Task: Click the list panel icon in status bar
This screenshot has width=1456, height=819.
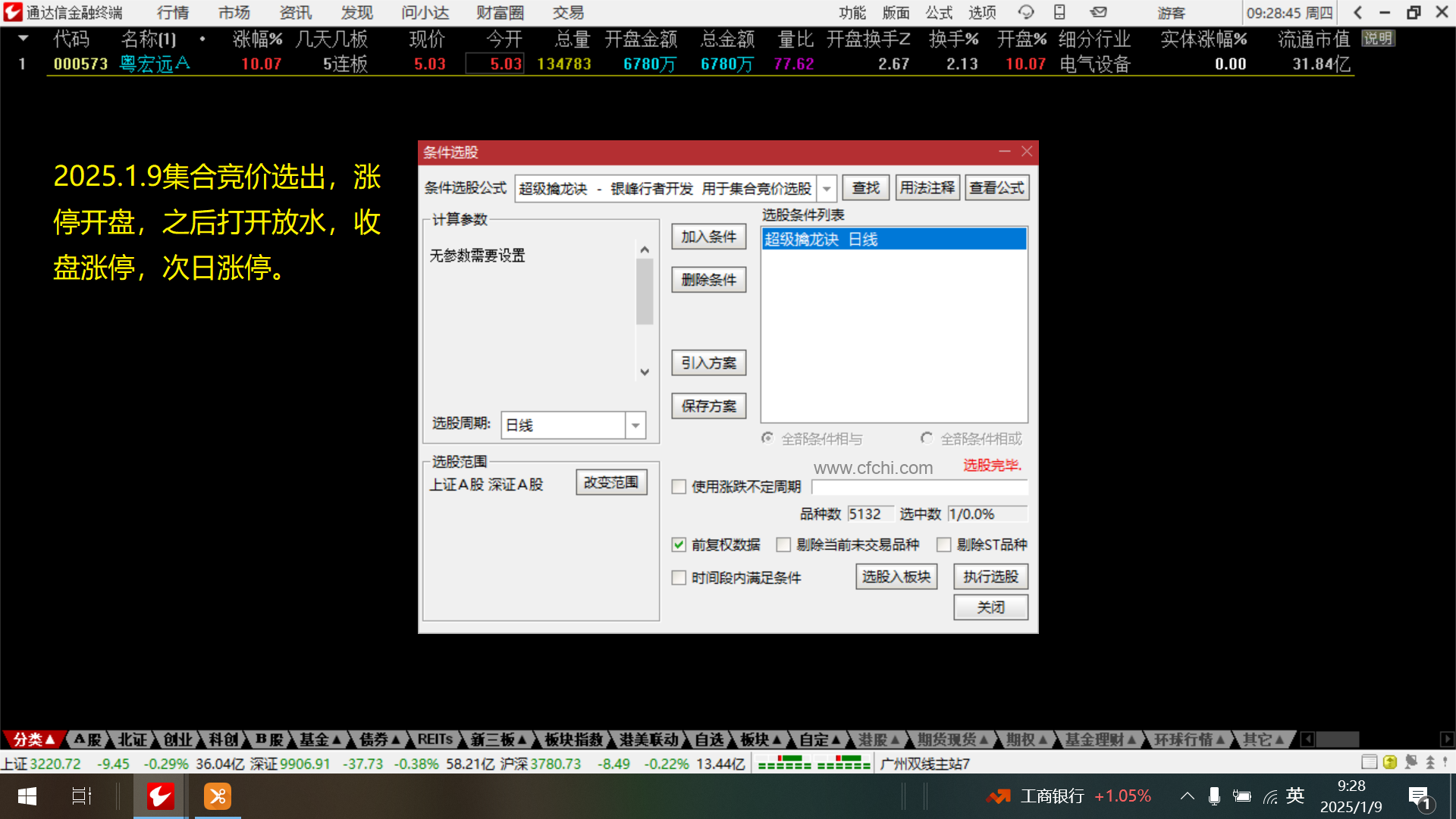Action: coord(1369,762)
